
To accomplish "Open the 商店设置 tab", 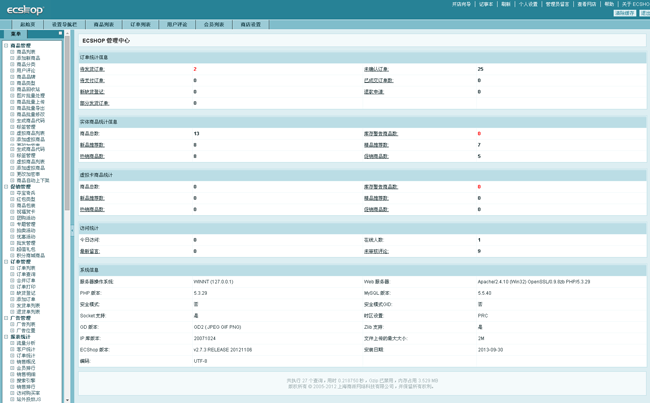I will pos(251,24).
